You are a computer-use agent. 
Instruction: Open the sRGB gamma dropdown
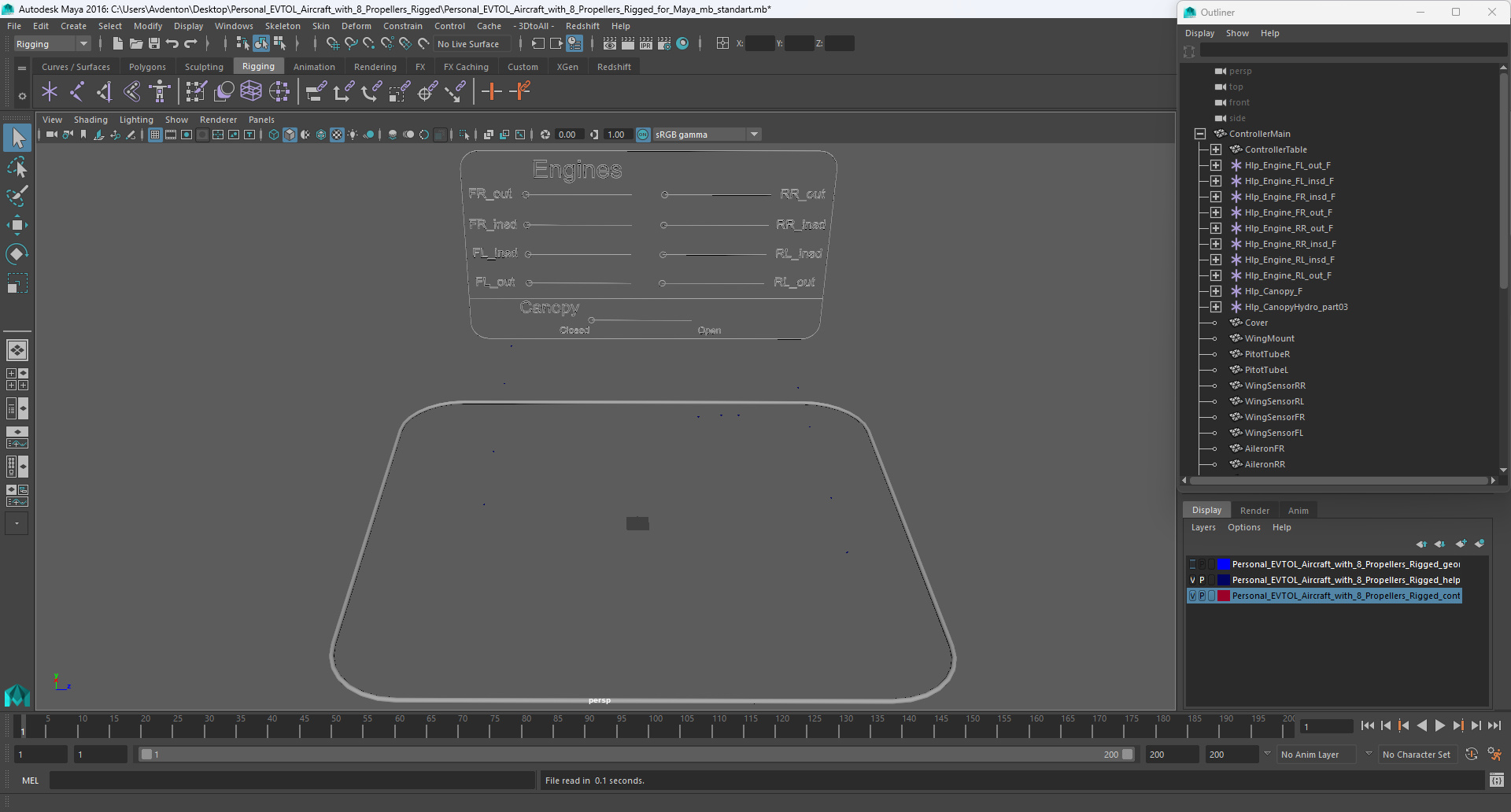(x=754, y=135)
